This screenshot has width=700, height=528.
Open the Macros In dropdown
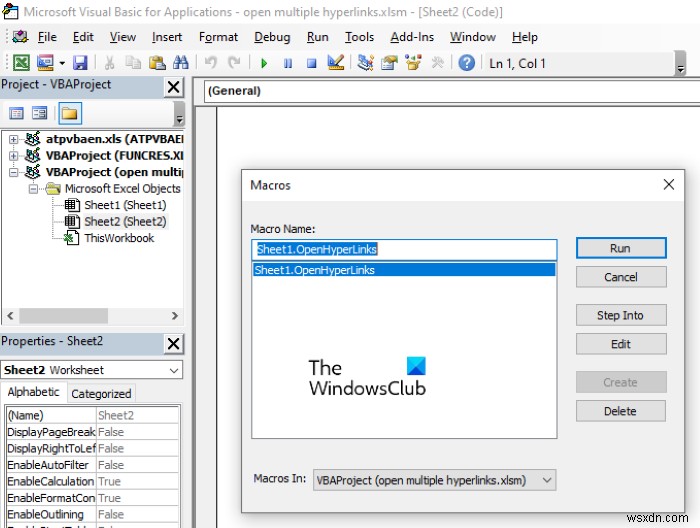click(434, 480)
